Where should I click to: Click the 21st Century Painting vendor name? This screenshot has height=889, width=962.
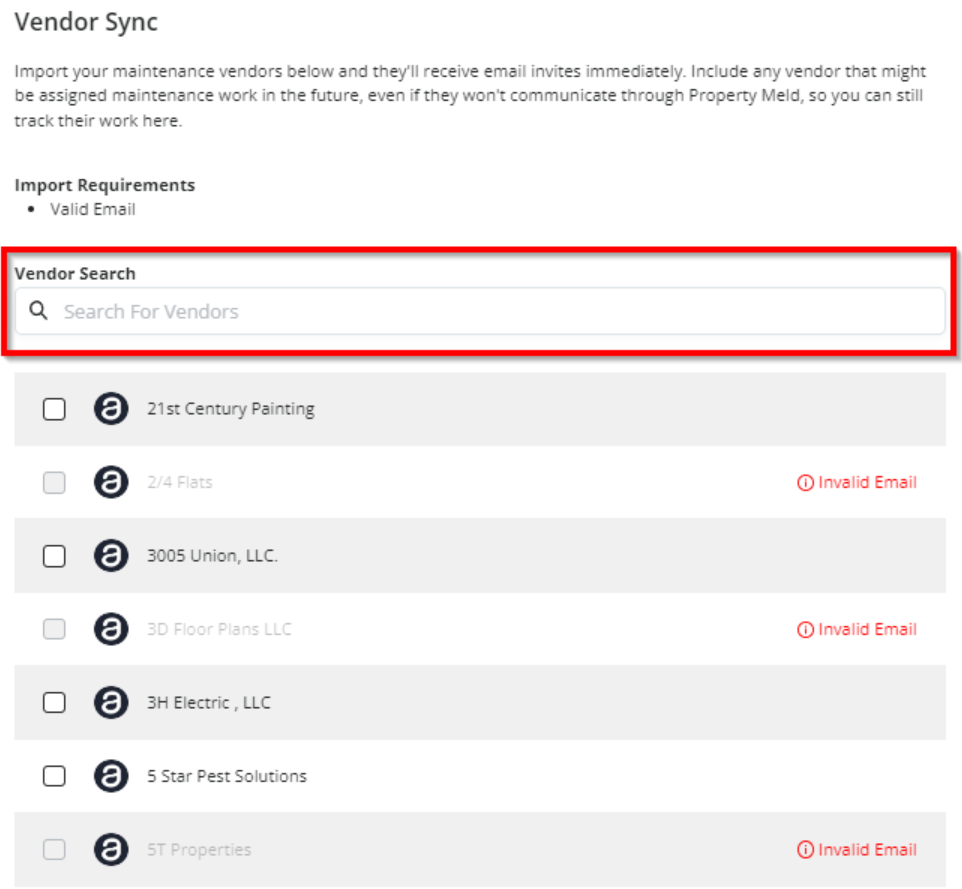(x=230, y=409)
